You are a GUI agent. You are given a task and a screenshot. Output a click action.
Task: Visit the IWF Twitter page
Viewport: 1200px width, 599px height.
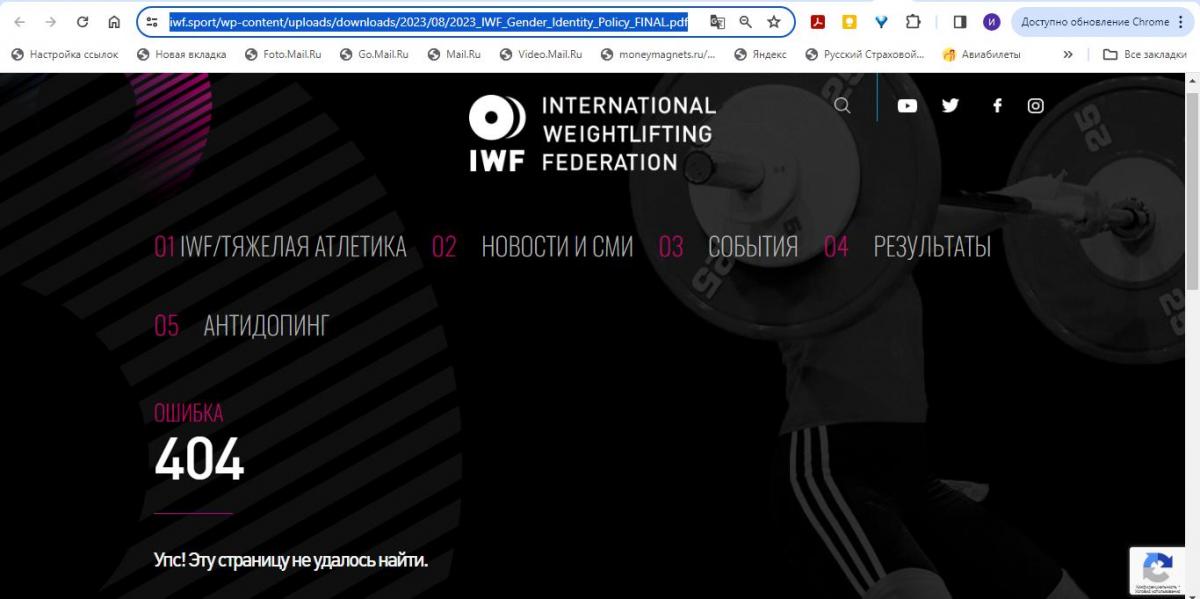click(950, 105)
